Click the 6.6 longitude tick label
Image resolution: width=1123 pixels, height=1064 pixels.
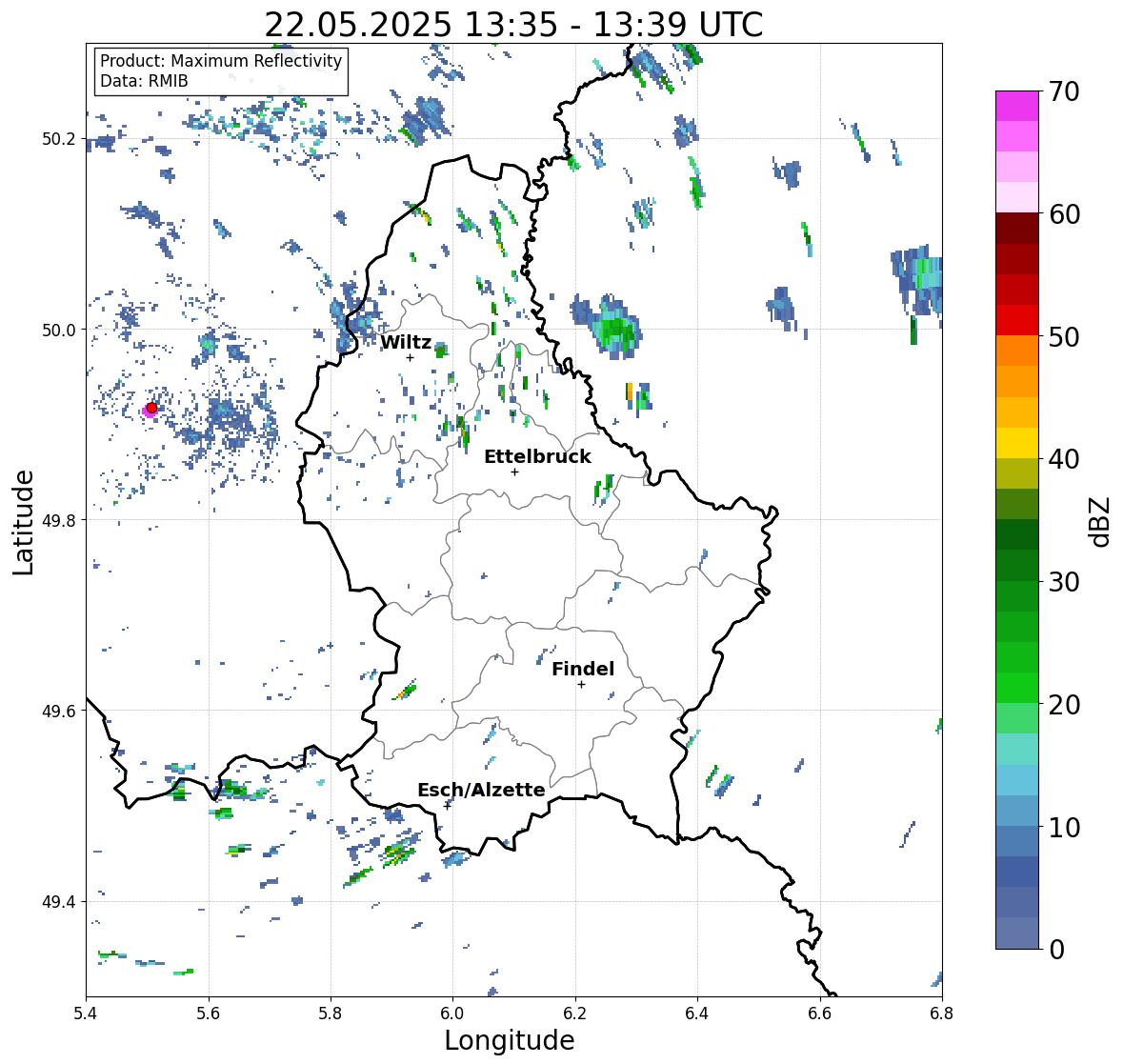(x=819, y=1013)
